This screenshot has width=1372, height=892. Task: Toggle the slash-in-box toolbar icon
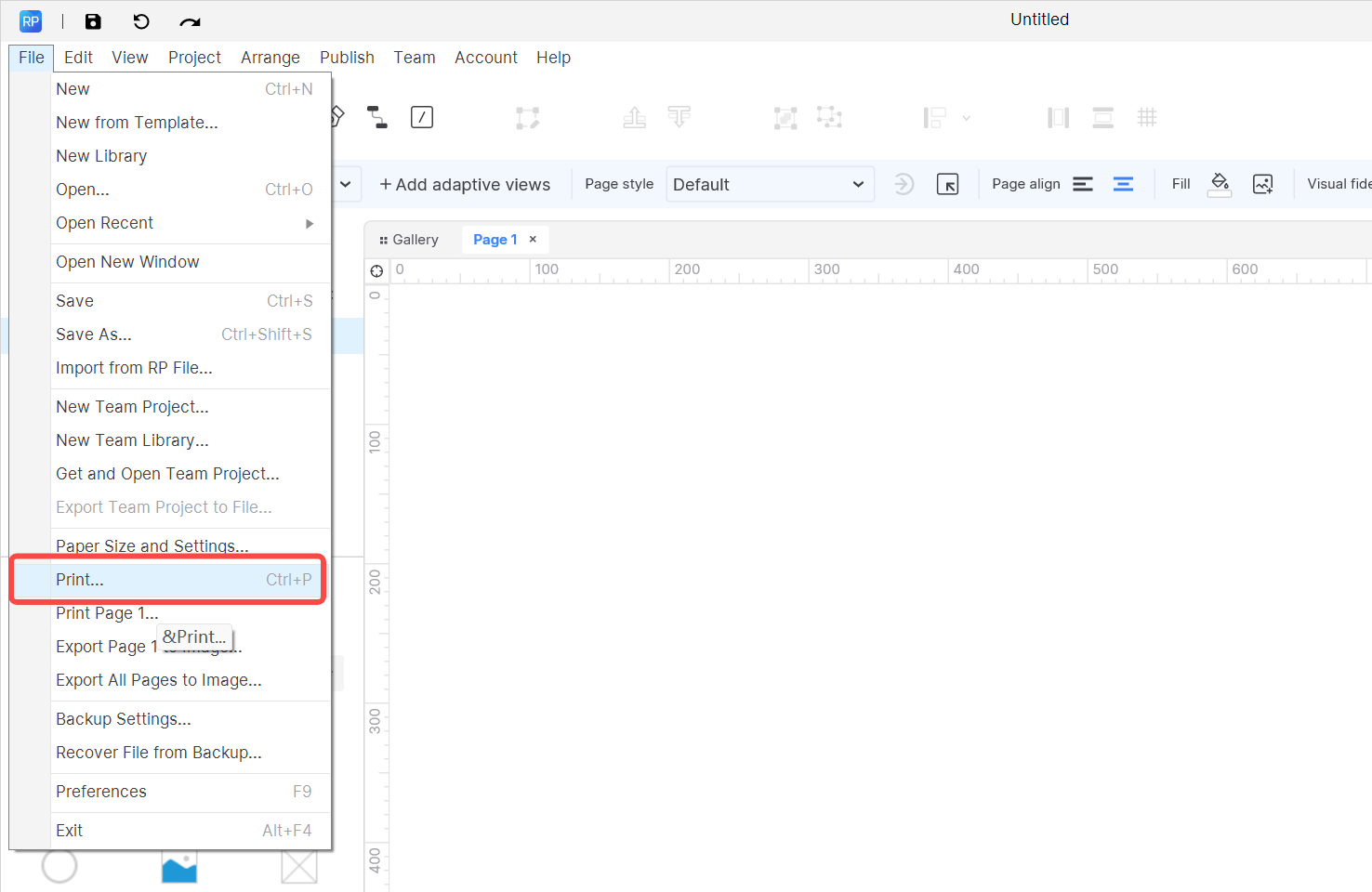click(422, 117)
